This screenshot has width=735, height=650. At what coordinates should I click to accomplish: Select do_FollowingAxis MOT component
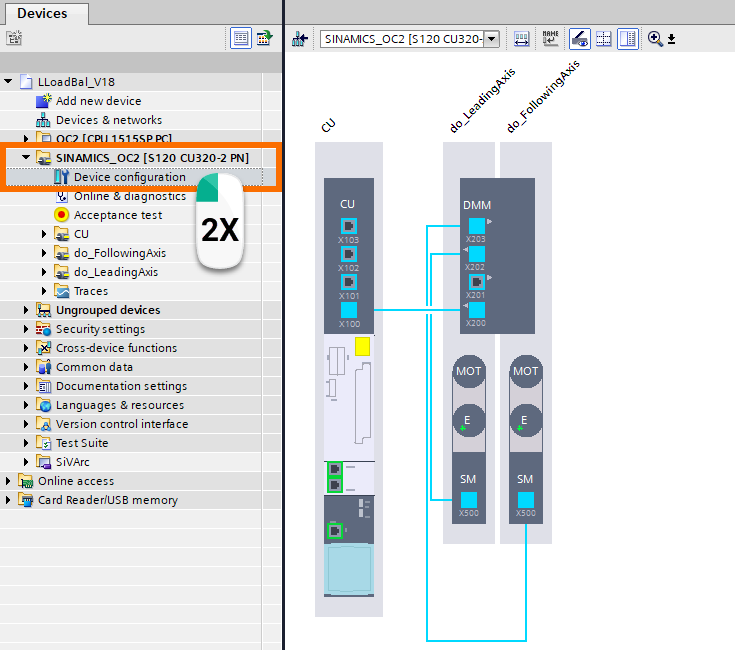[526, 371]
